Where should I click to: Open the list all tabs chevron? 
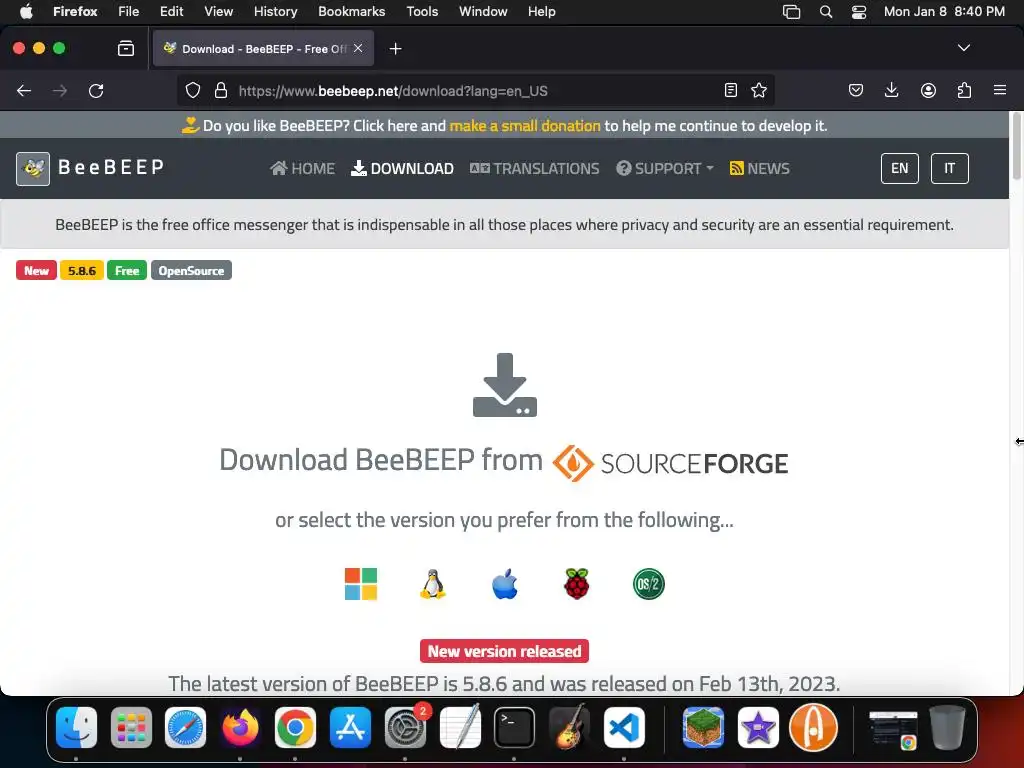point(963,48)
